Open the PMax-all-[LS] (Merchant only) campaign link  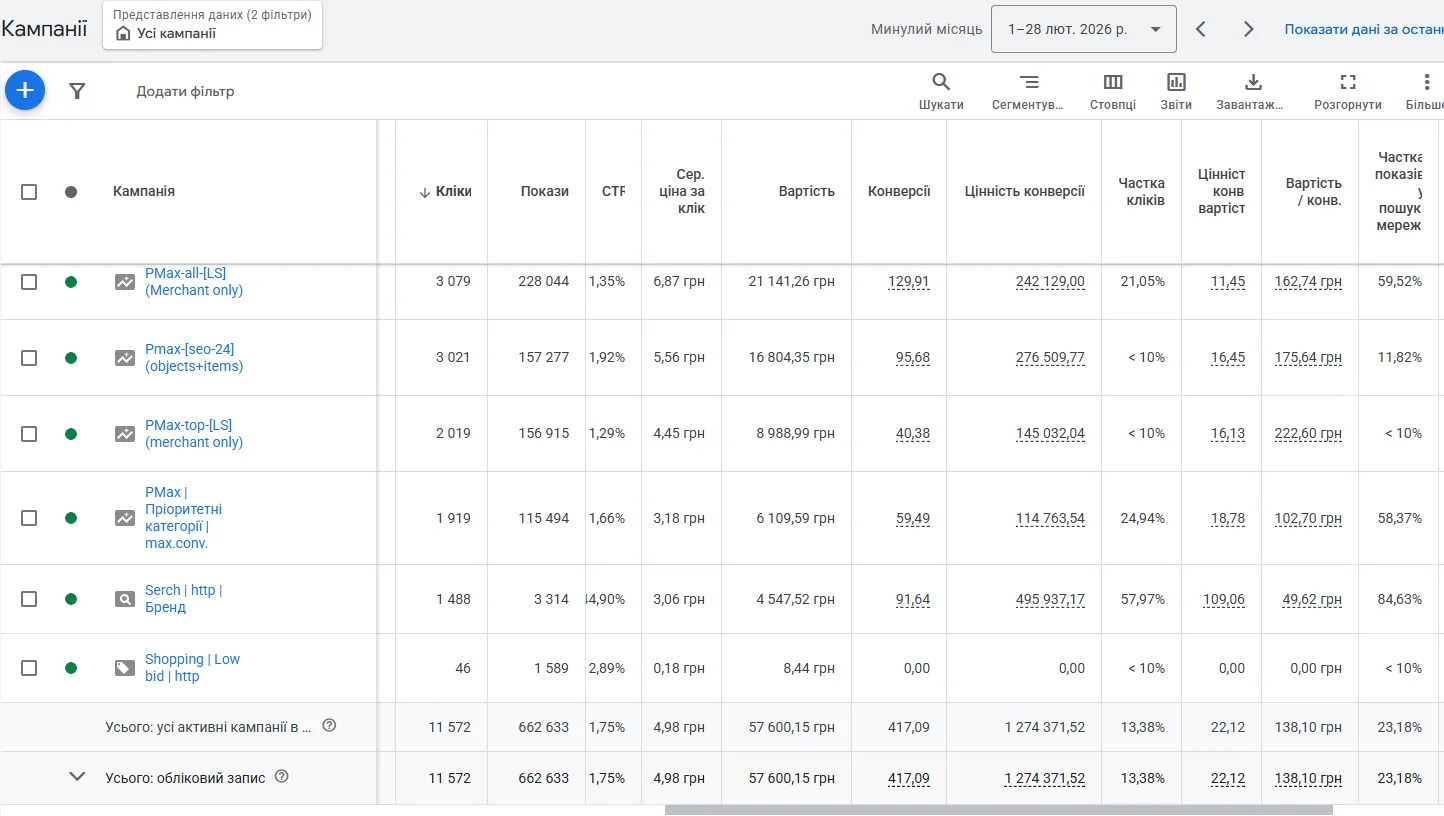coord(194,282)
